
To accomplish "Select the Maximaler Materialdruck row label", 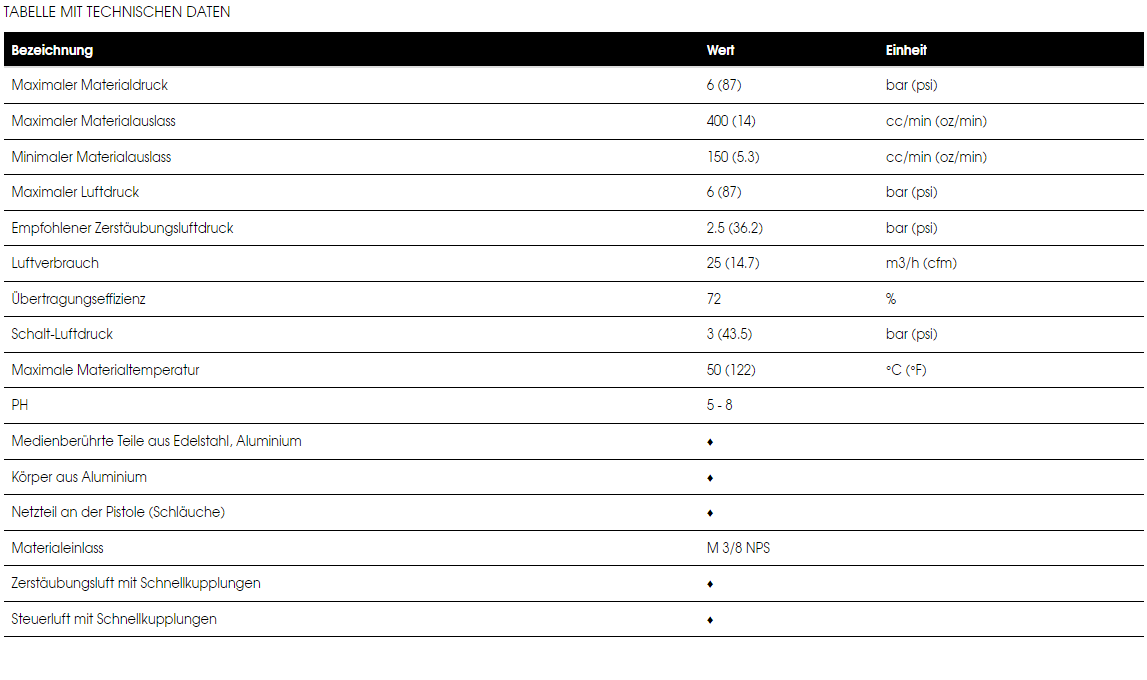I will 89,85.
